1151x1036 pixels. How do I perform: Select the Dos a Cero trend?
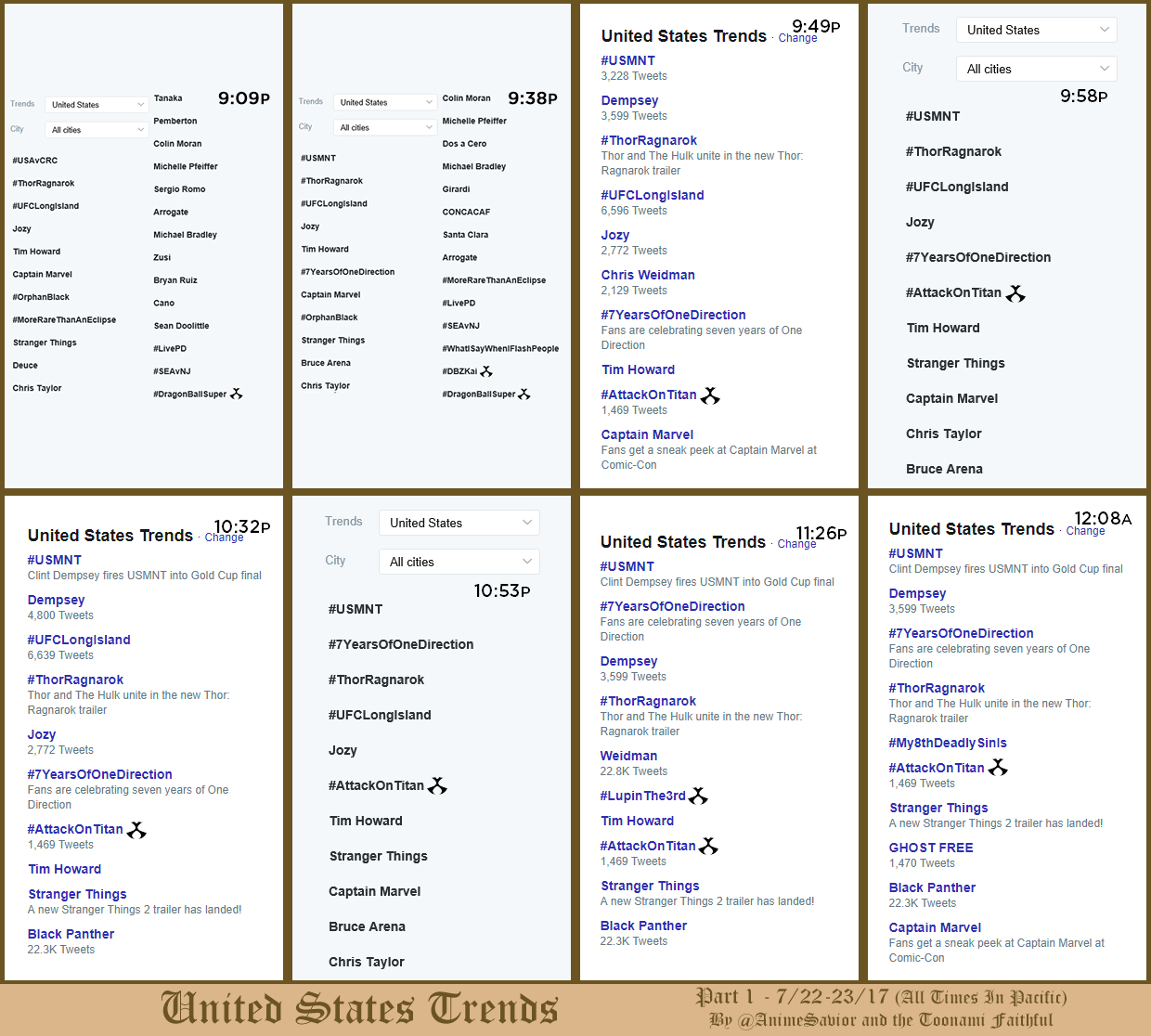point(464,144)
